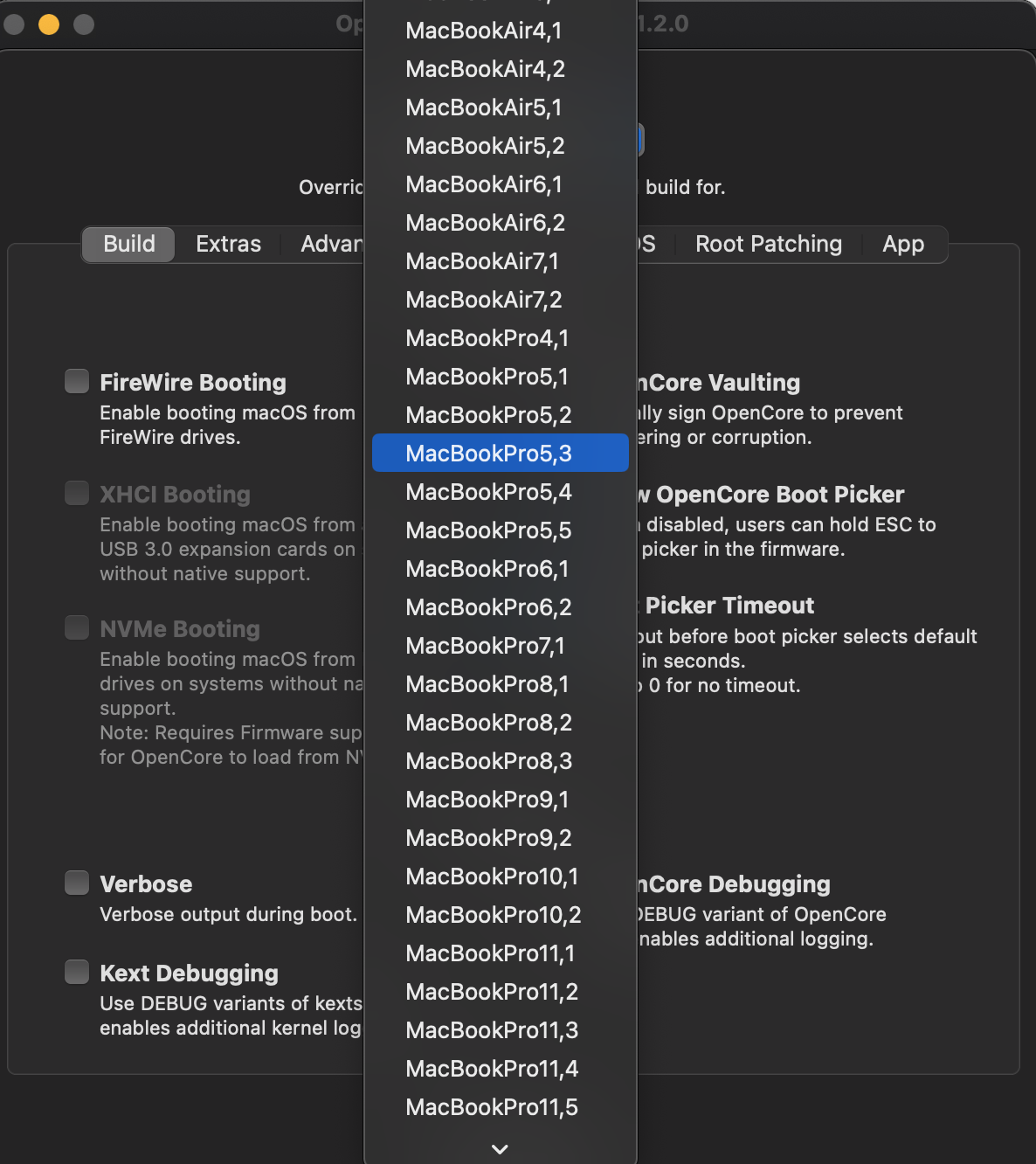Screen dimensions: 1036x1164
Task: Pick MacBookPro9,1 from the menu
Action: point(487,800)
